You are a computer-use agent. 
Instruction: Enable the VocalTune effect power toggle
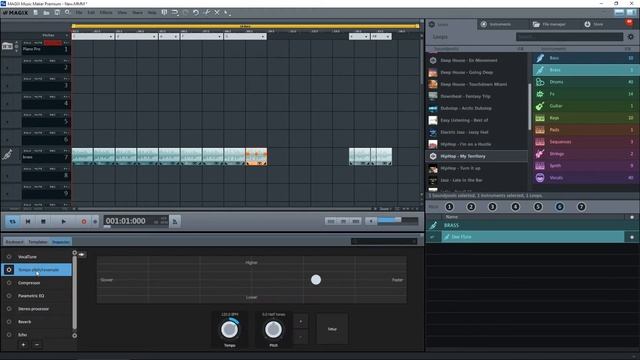pos(9,257)
